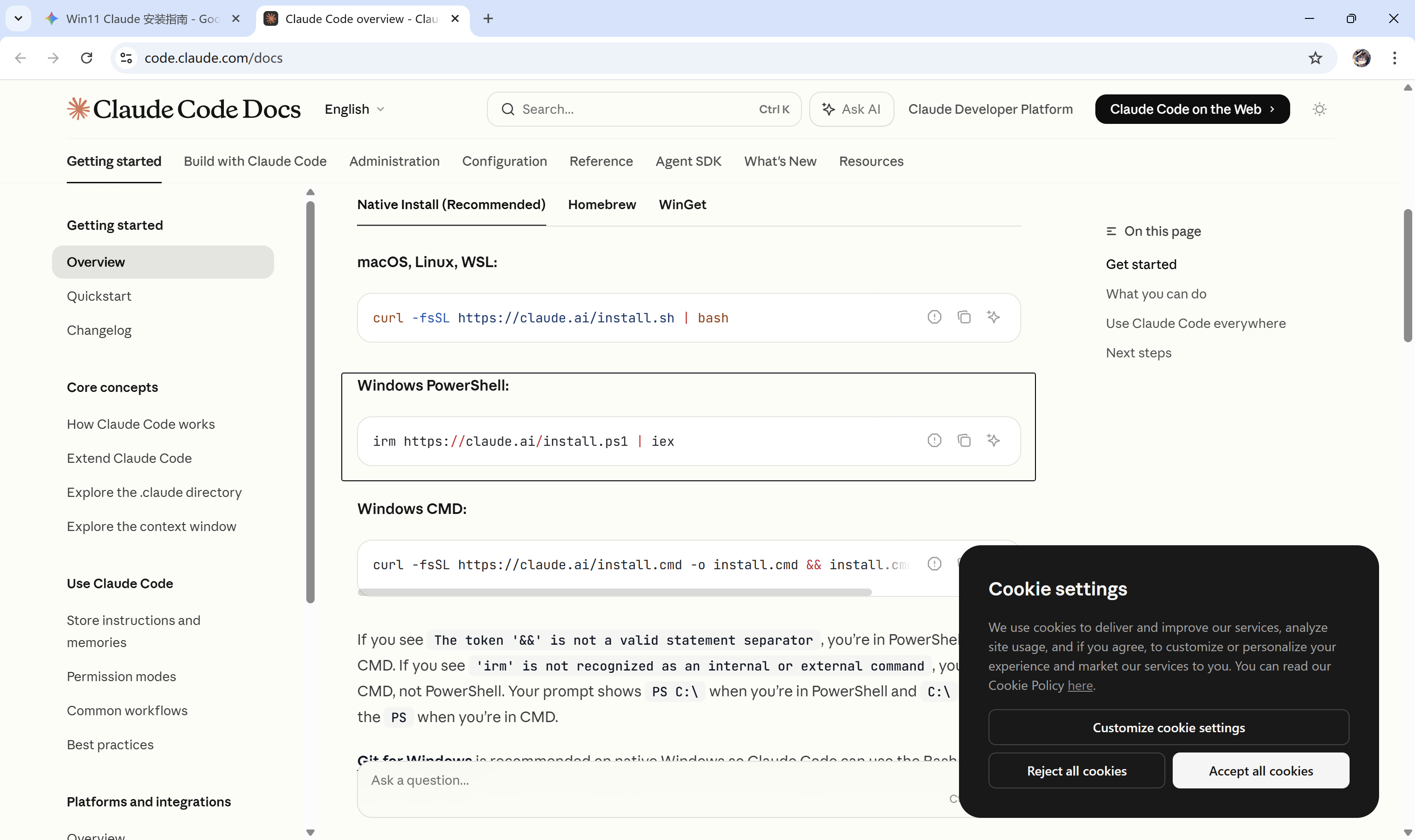Close the Claude Code overview tab
The image size is (1415, 840).
tap(455, 19)
